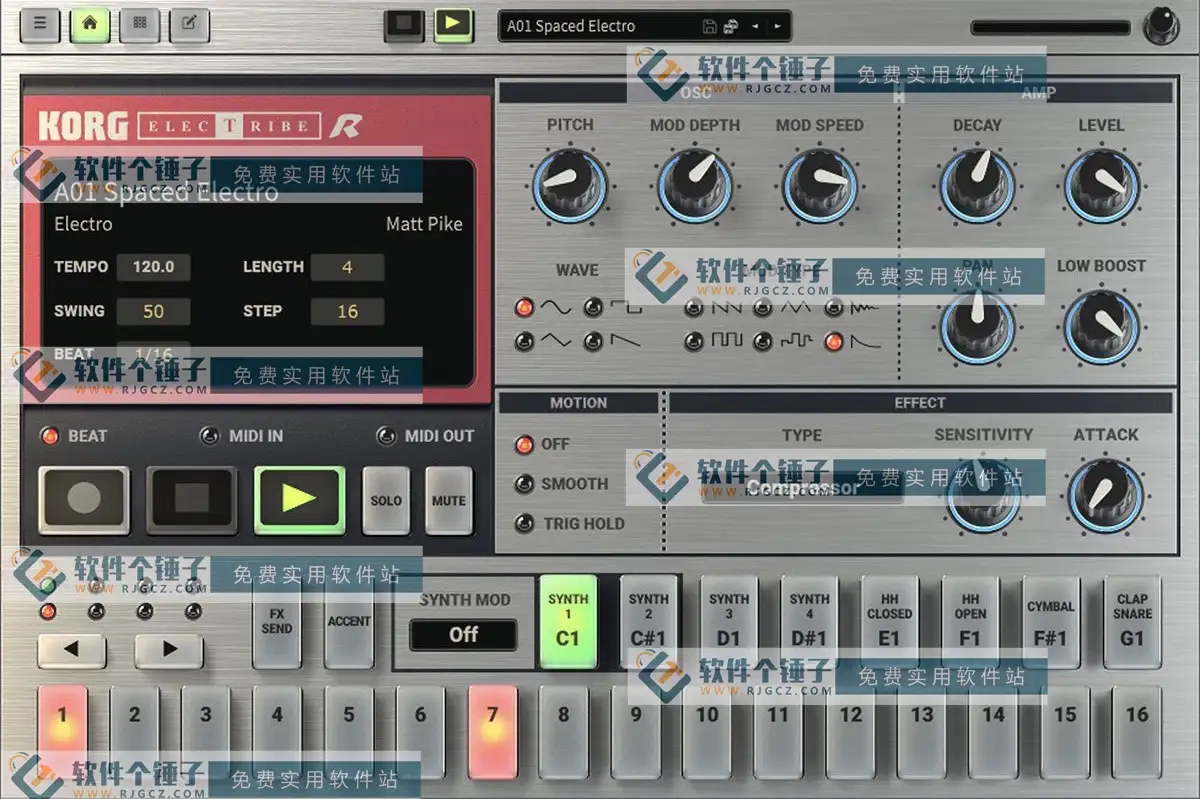Click the large stop button beside record
Screen dimensions: 1200x799
click(192, 499)
